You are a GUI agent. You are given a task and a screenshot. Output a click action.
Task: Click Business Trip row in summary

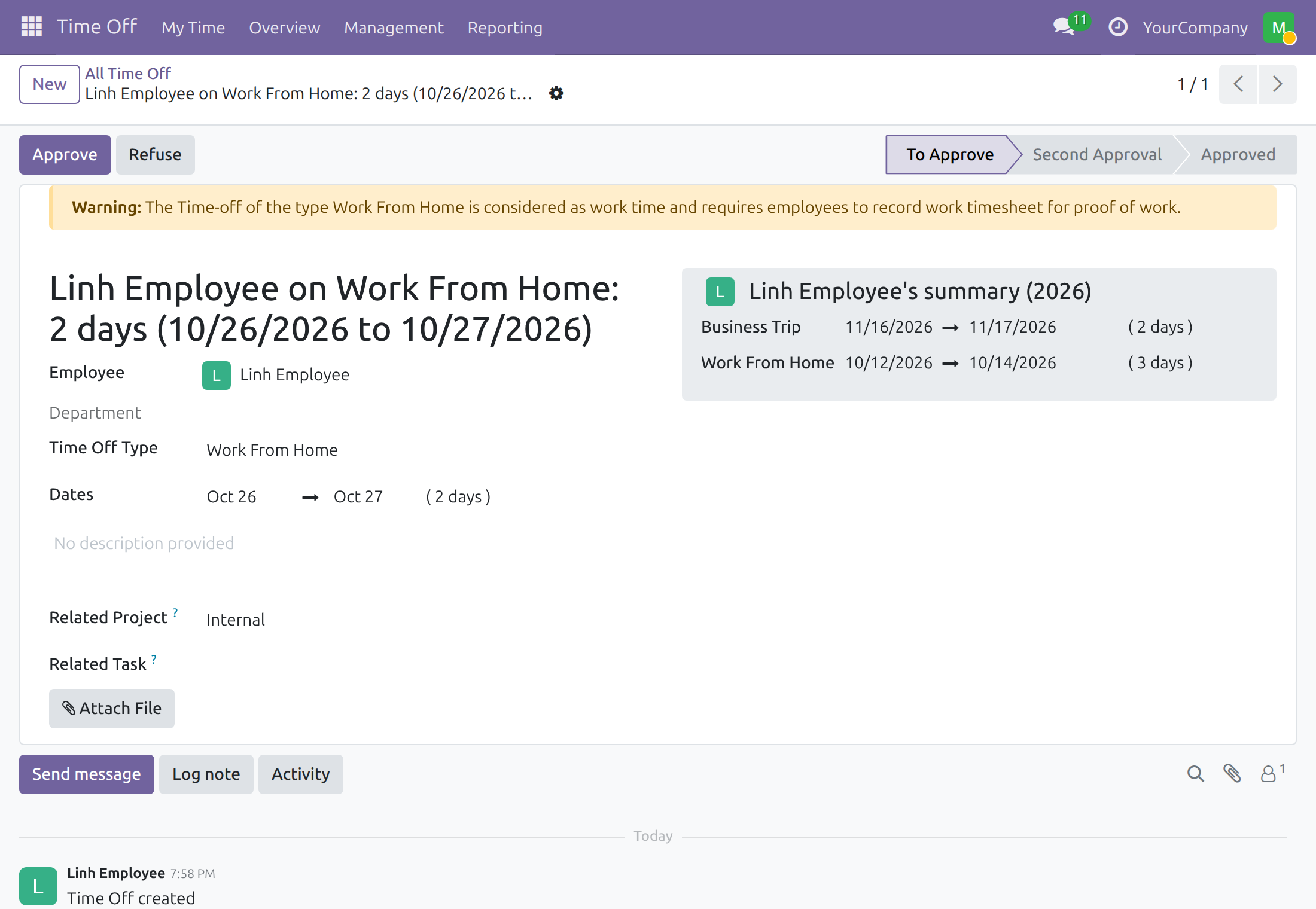[947, 327]
